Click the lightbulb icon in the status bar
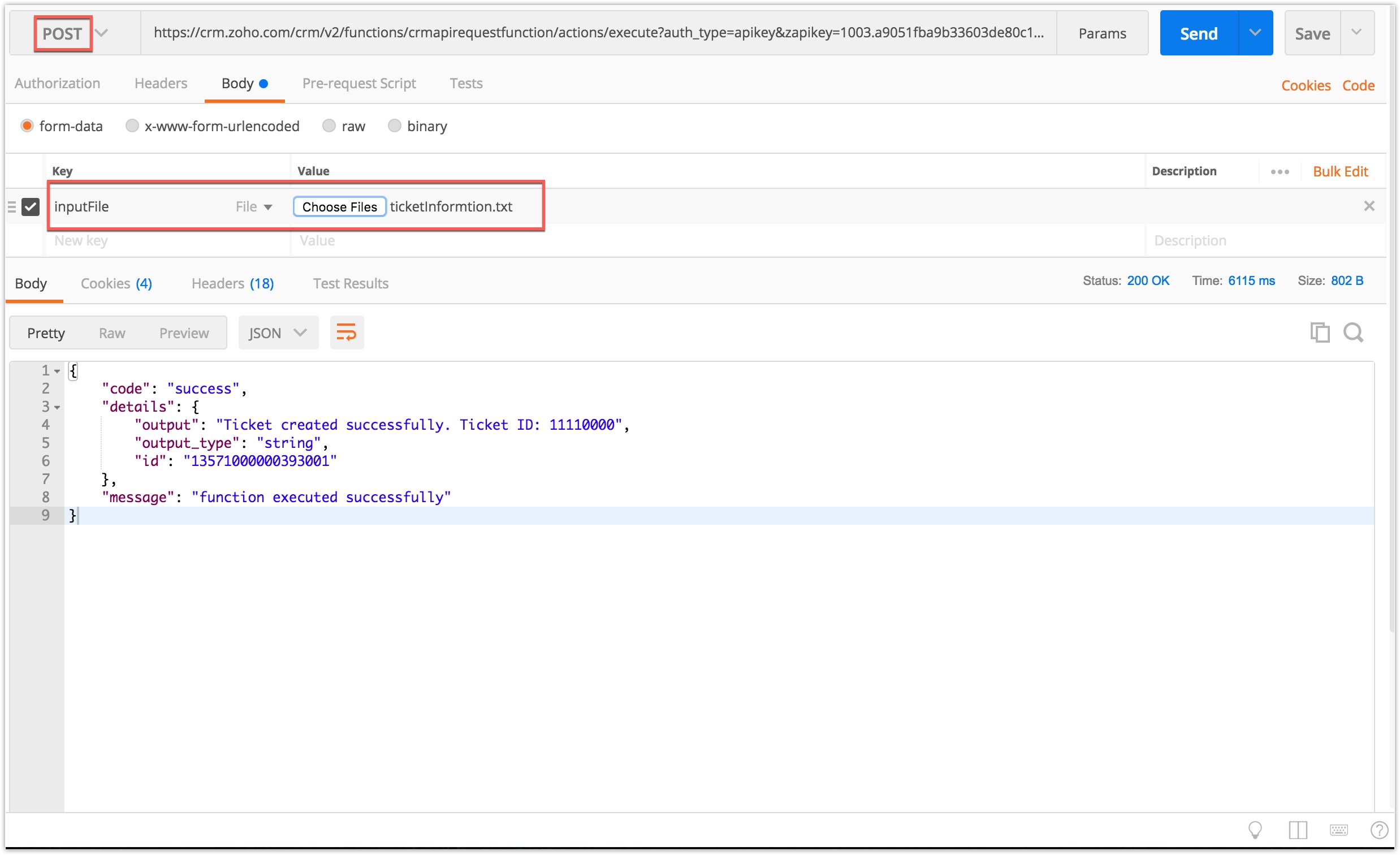The height and width of the screenshot is (855, 1400). click(x=1255, y=830)
